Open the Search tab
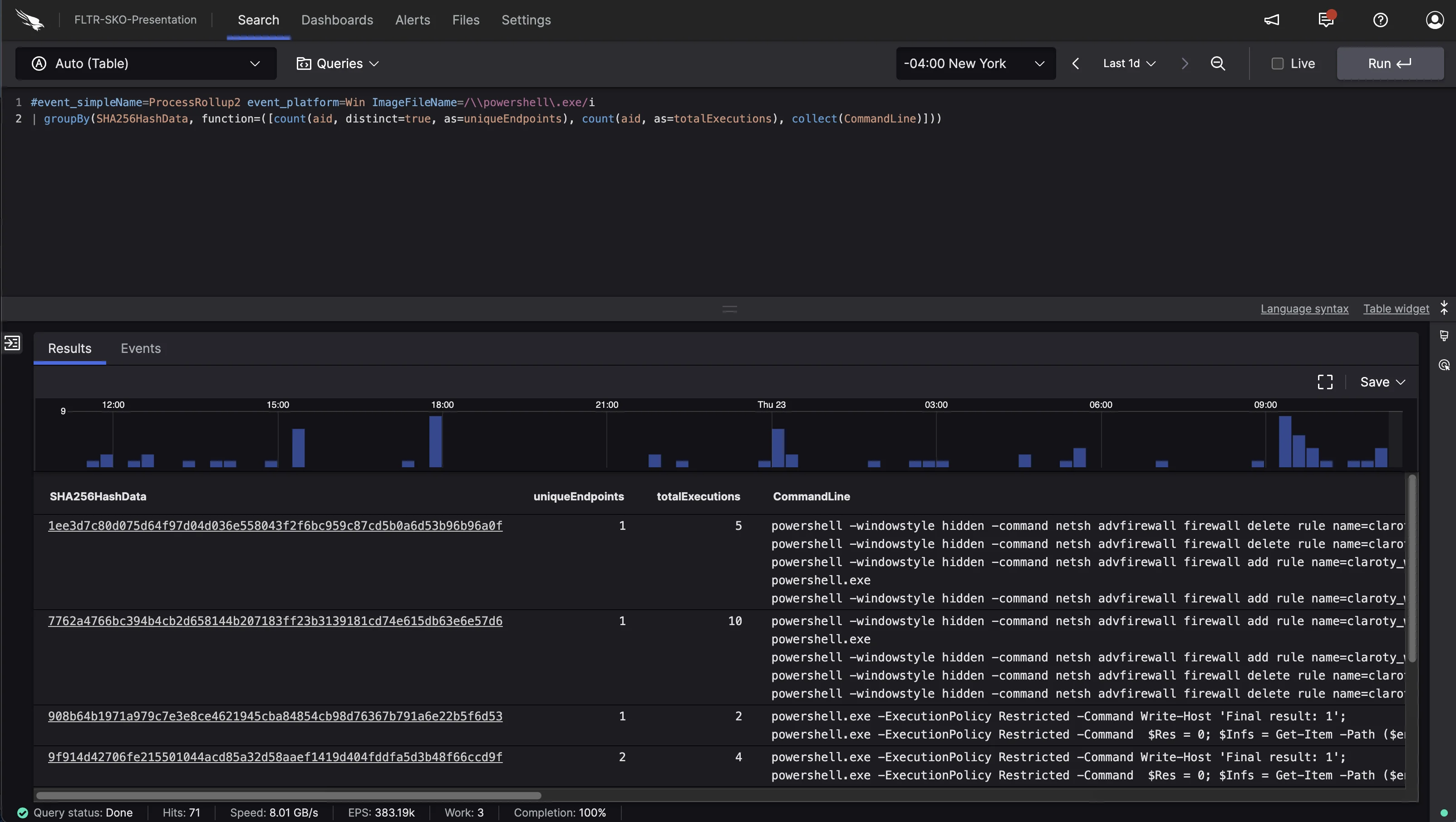This screenshot has width=1456, height=822. click(x=258, y=20)
